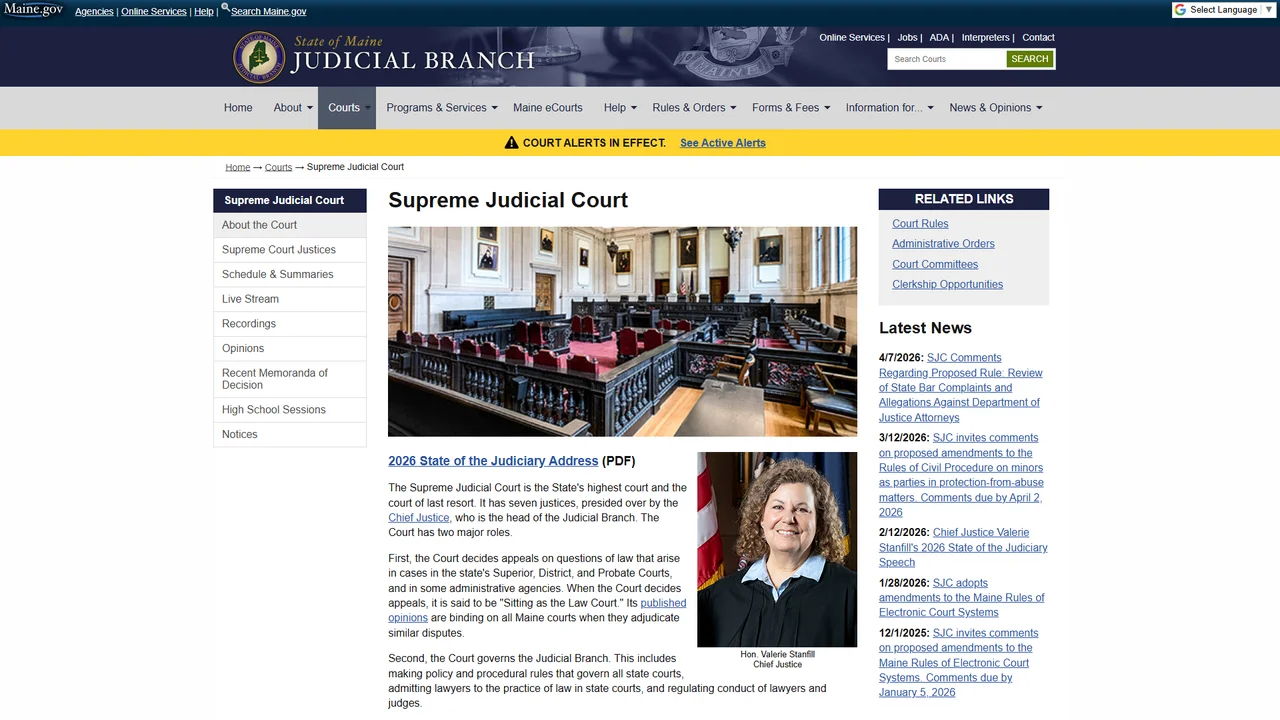Open the Chief Justice Stanfill speech news link
This screenshot has height=720, width=1280.
click(963, 547)
